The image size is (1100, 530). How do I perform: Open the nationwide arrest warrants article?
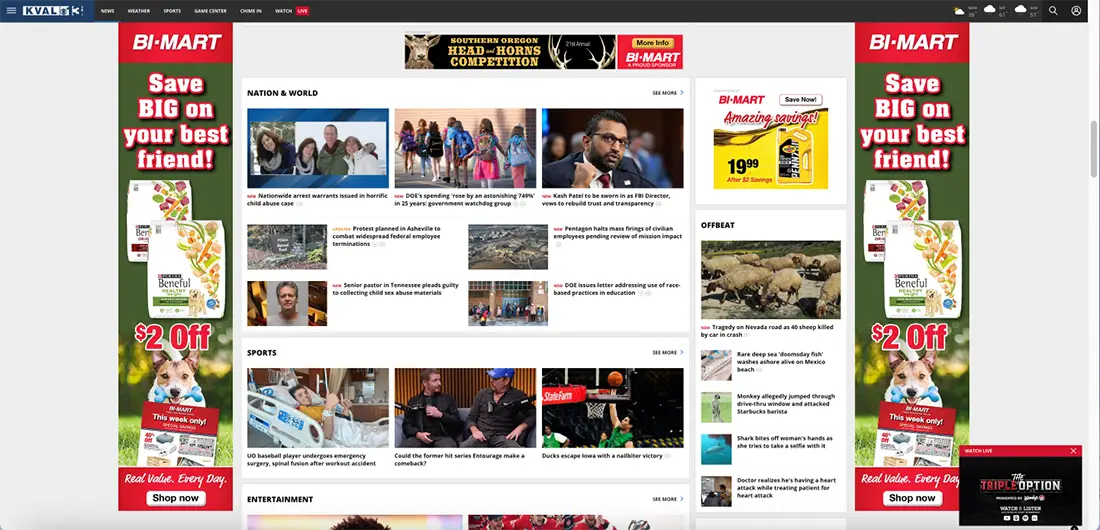[x=316, y=199]
